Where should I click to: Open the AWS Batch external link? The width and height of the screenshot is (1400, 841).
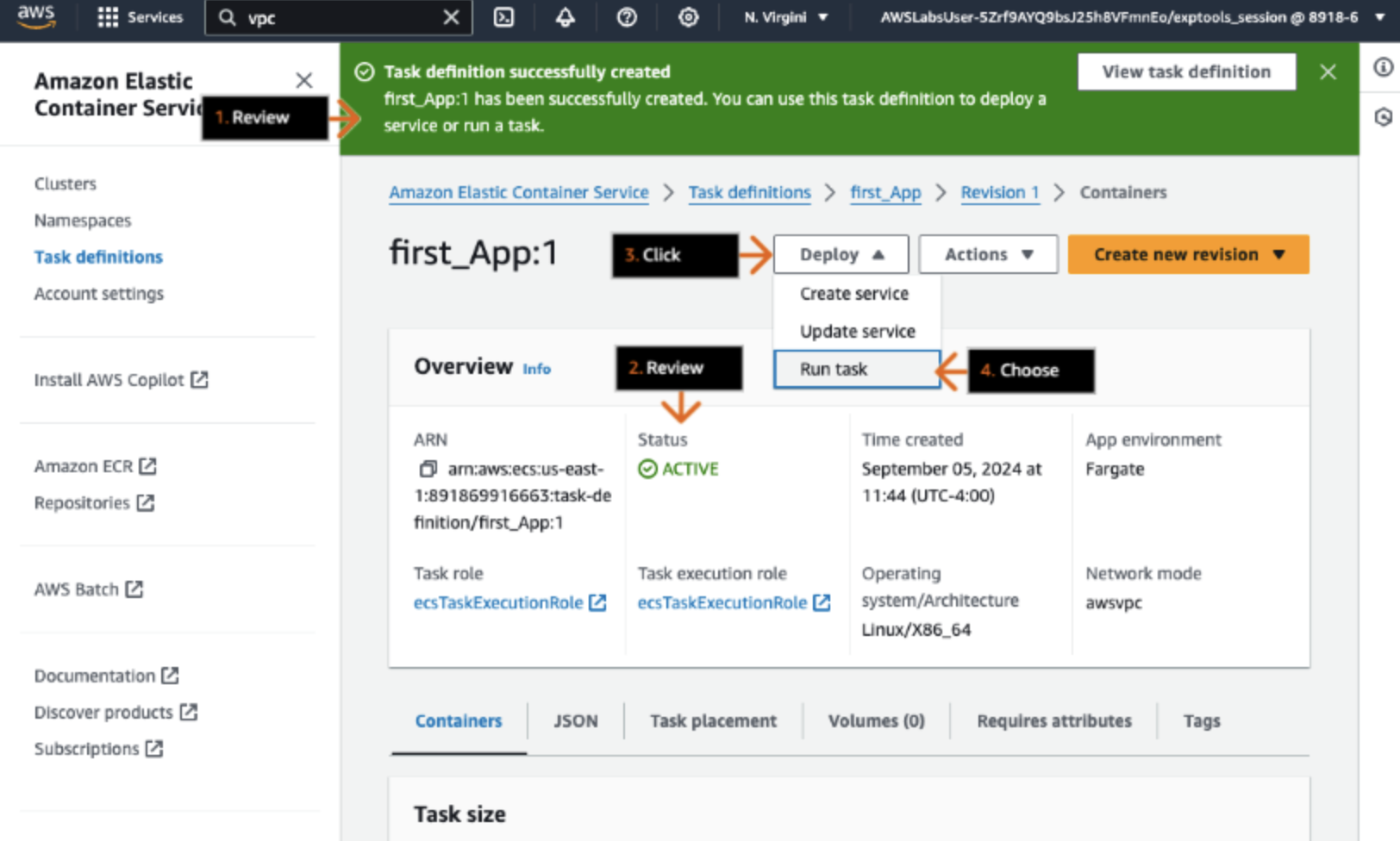[x=89, y=589]
